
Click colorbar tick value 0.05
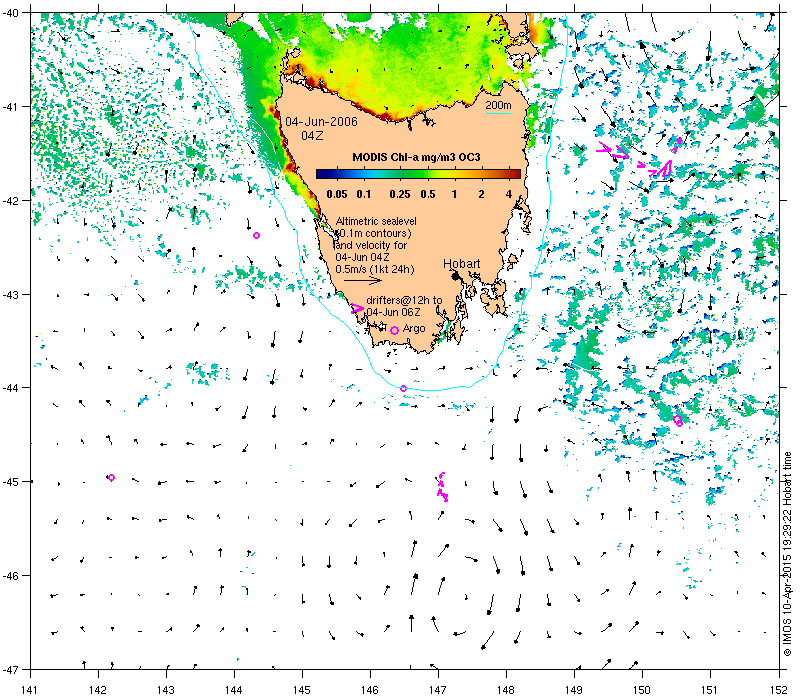[337, 194]
